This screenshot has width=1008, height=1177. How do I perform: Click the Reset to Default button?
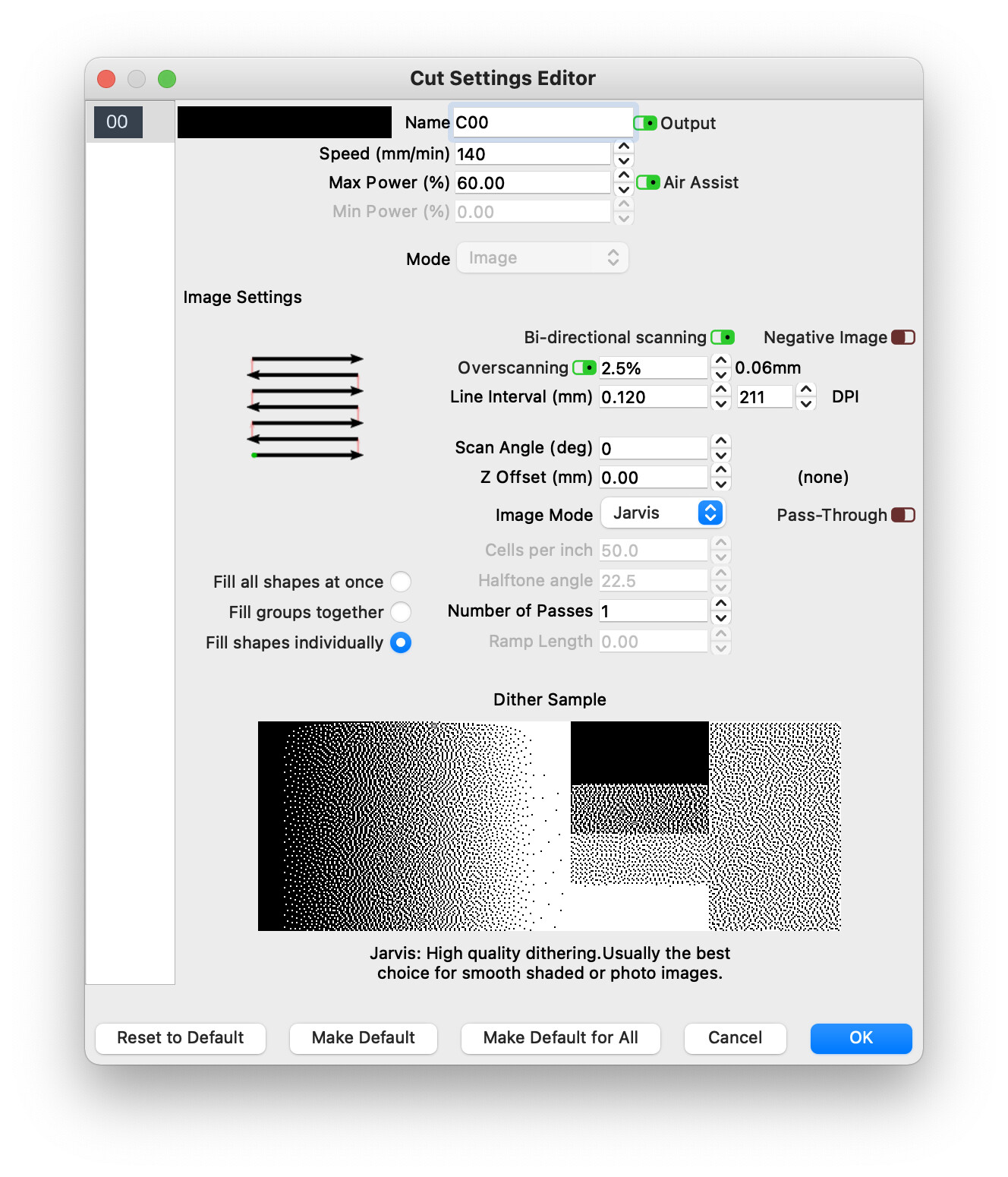[181, 1038]
